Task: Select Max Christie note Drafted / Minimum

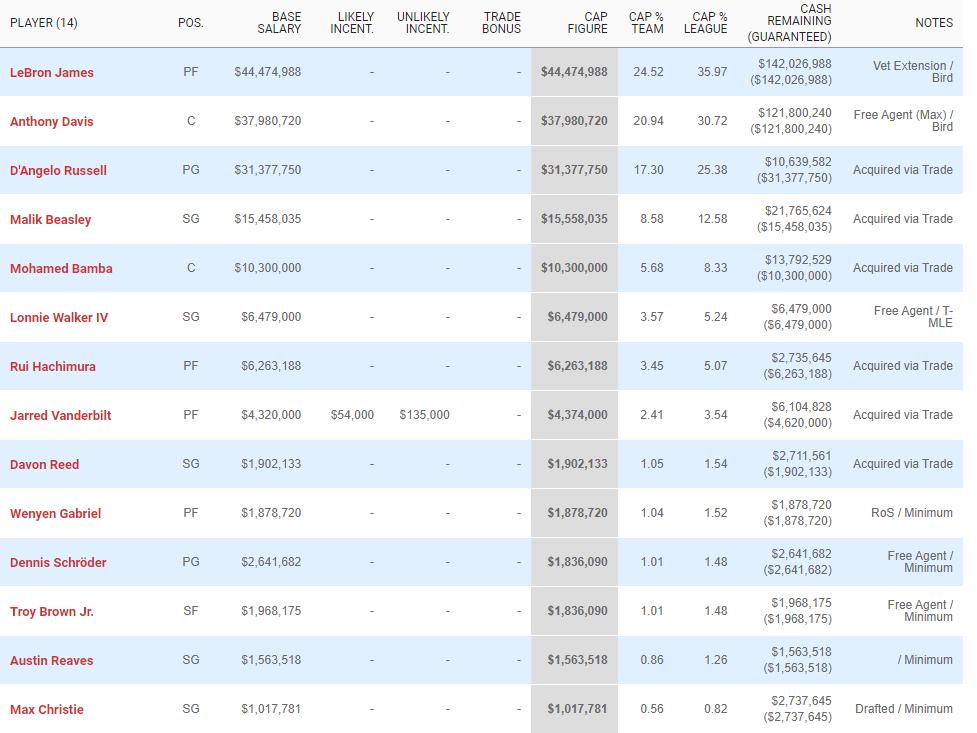Action: pyautogui.click(x=903, y=709)
